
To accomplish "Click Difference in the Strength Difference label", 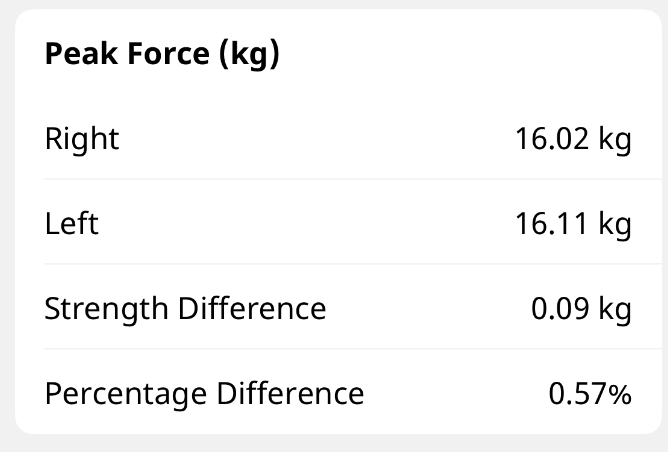I will click(252, 308).
